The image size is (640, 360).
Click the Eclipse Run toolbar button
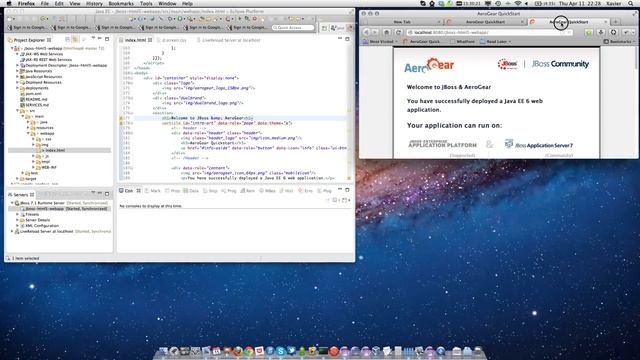point(180,19)
